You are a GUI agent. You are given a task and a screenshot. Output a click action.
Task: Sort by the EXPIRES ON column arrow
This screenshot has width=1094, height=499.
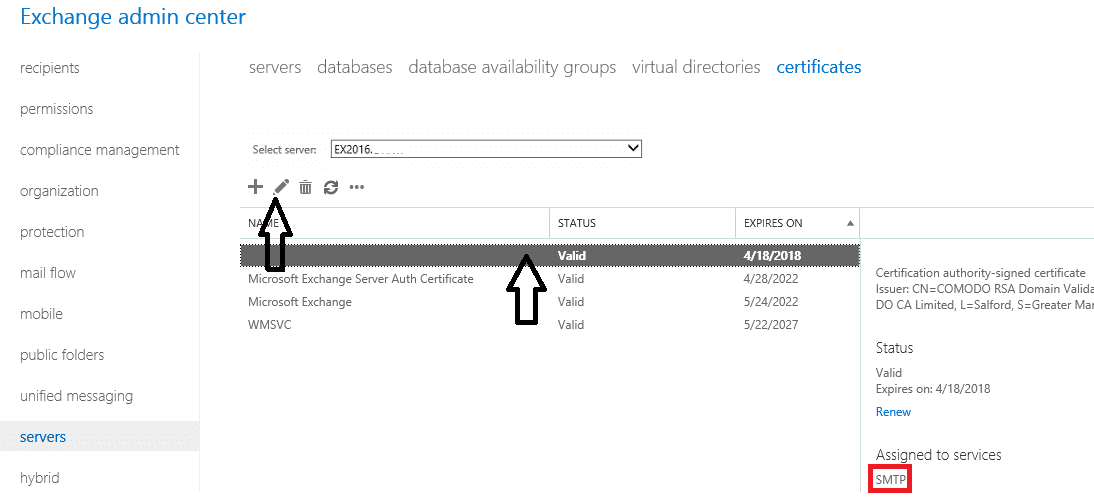[x=850, y=223]
